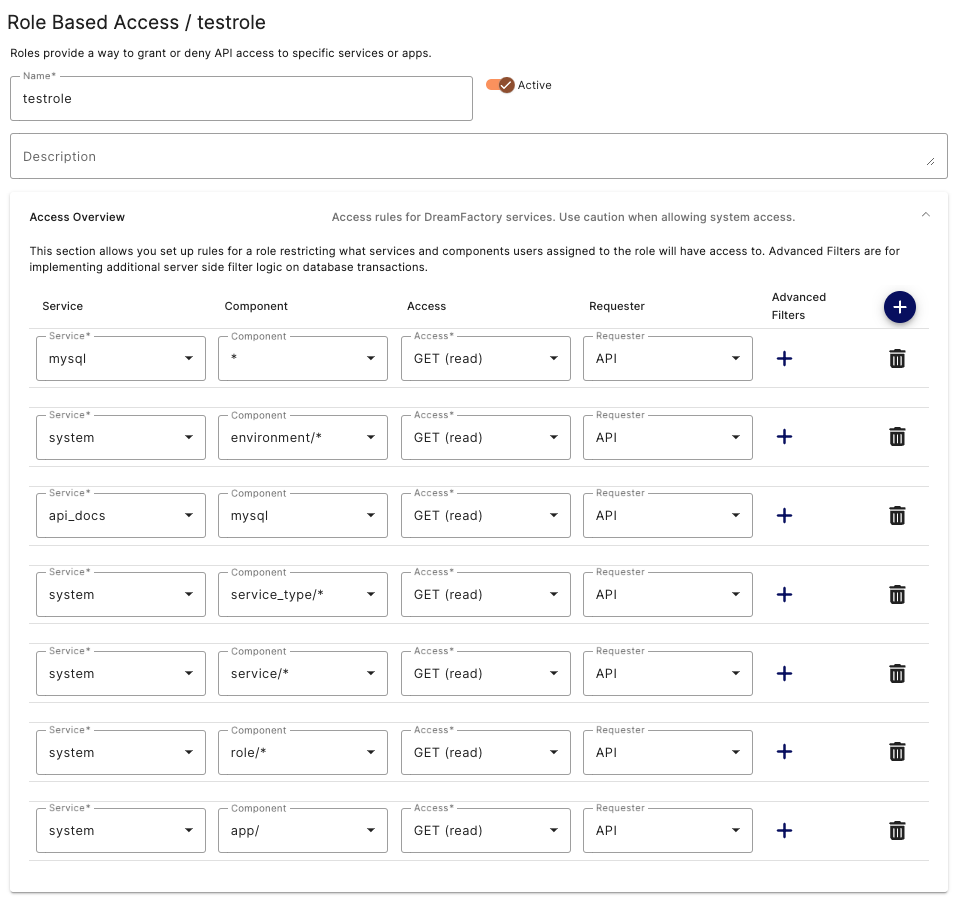Remove the api_docs access rule
This screenshot has width=957, height=900.
click(x=897, y=516)
